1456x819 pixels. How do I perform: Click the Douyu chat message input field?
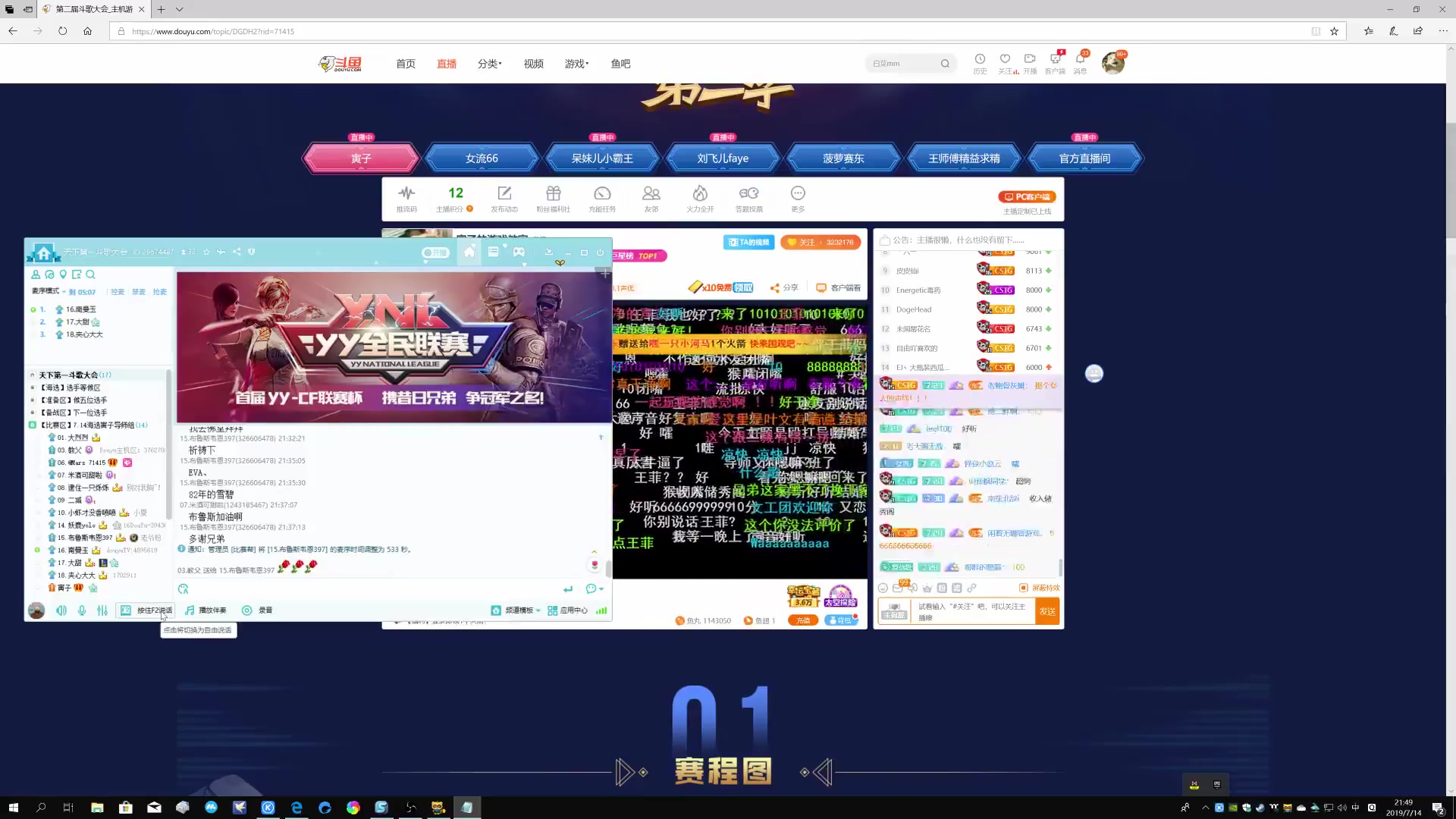[974, 611]
